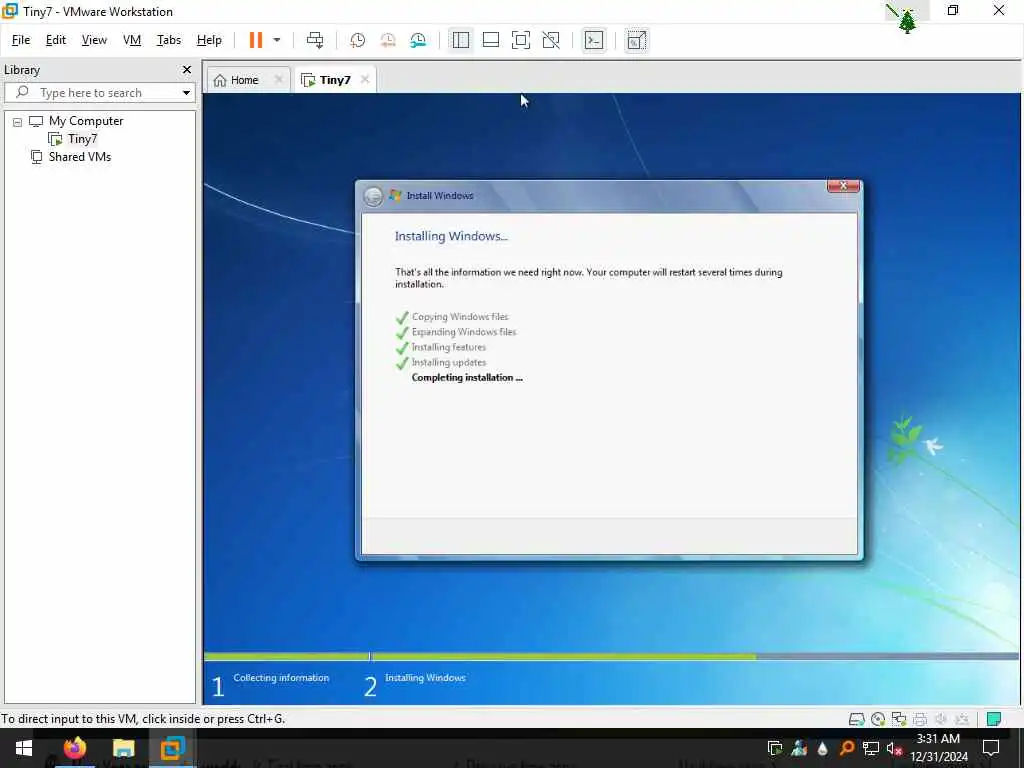Send Ctrl+Alt+Del to the virtual machine
The image size is (1024, 768).
(x=315, y=40)
